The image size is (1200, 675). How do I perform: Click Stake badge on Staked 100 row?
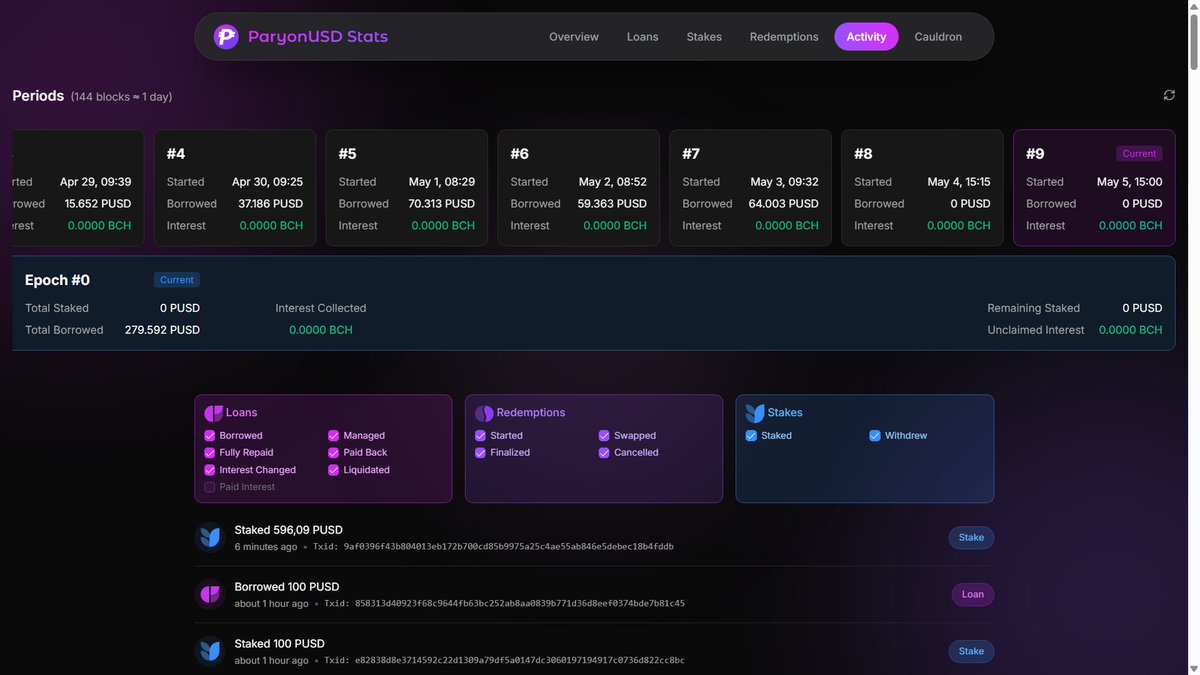971,652
